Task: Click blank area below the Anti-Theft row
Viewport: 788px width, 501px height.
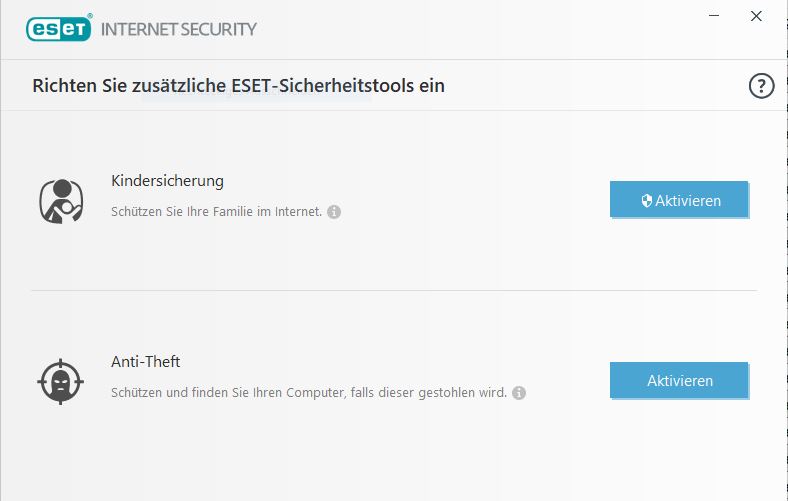Action: coord(394,455)
